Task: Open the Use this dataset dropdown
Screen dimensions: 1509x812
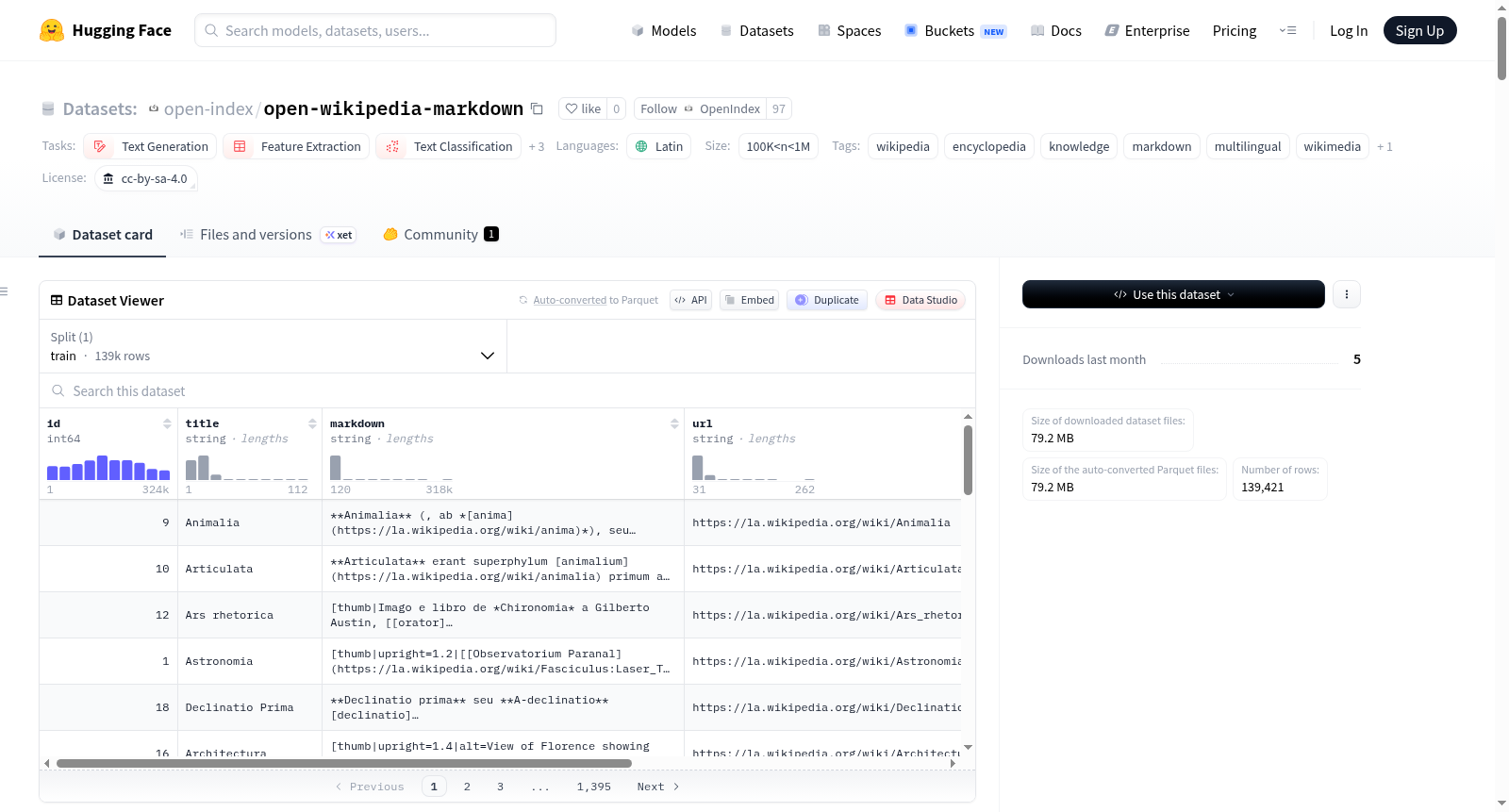Action: [1173, 294]
